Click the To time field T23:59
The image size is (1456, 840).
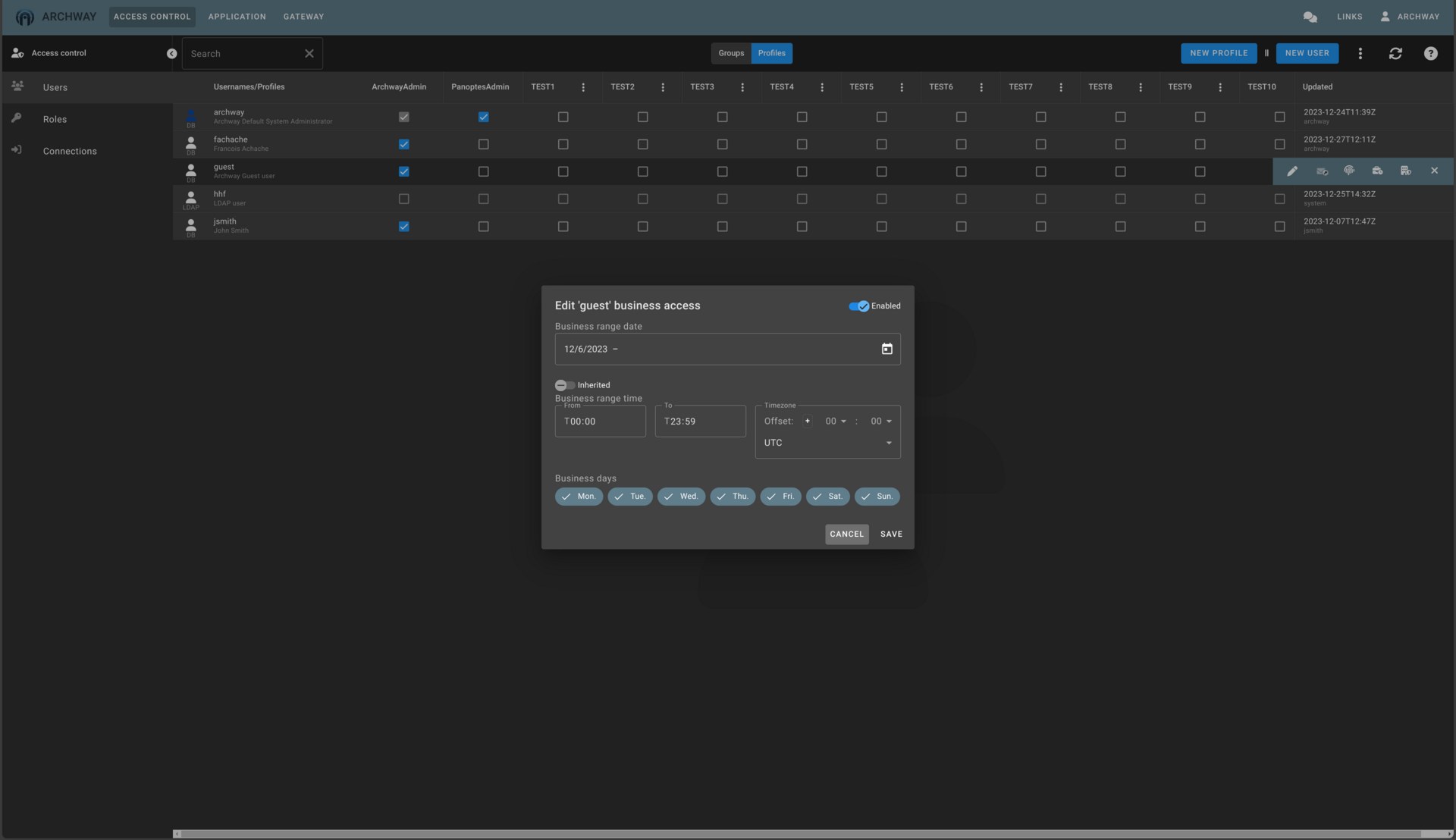pyautogui.click(x=700, y=421)
